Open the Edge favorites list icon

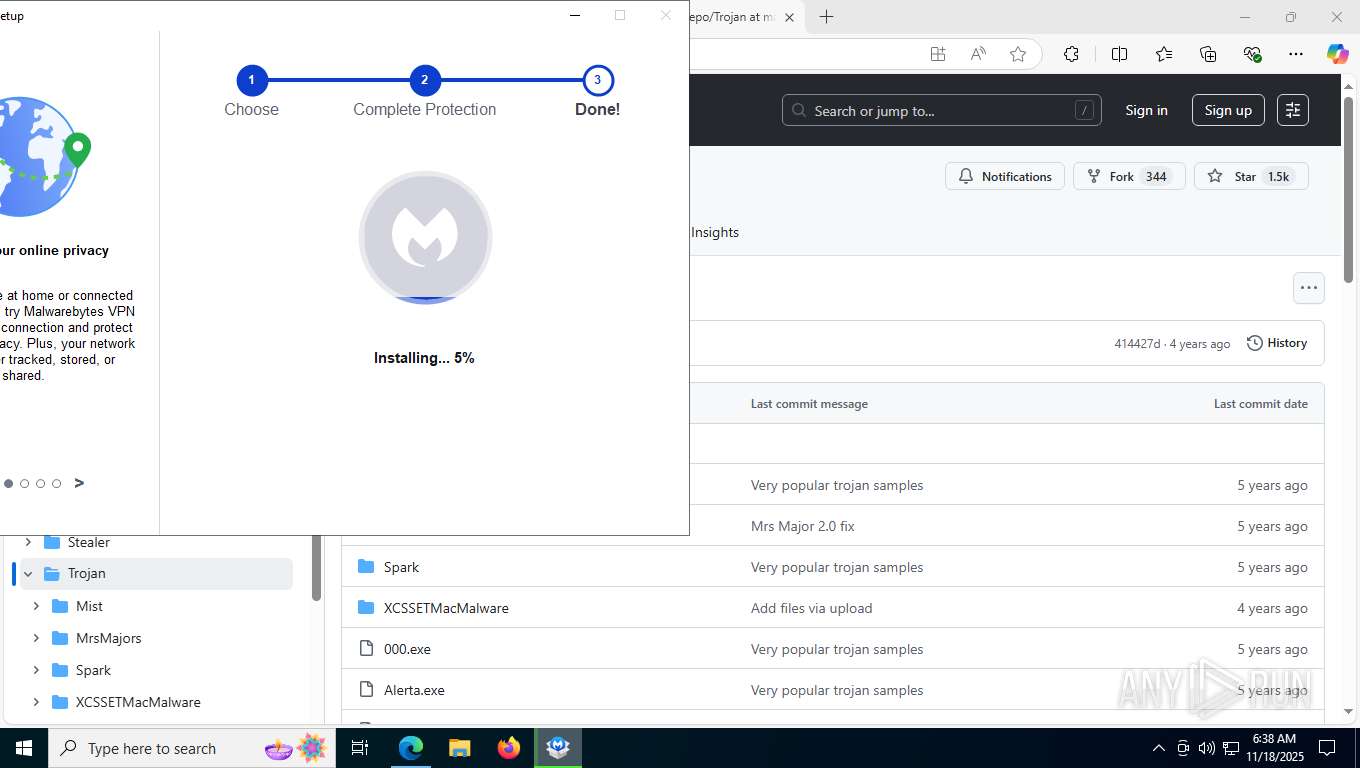click(x=1164, y=54)
